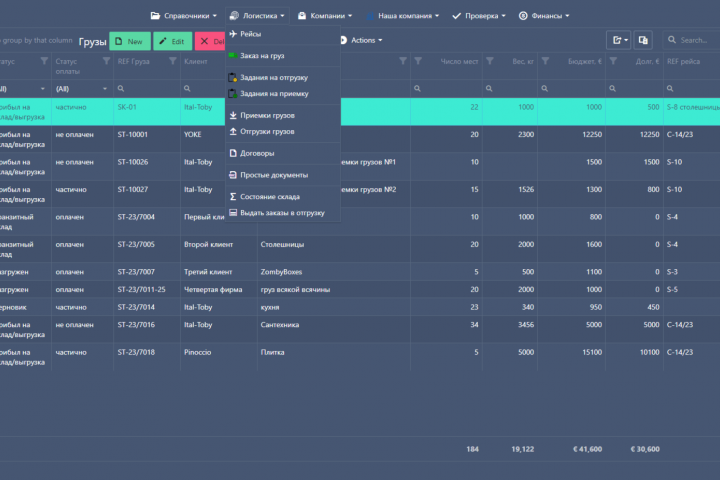Select row ST-10027
Image resolution: width=720 pixels, height=480 pixels.
point(360,194)
